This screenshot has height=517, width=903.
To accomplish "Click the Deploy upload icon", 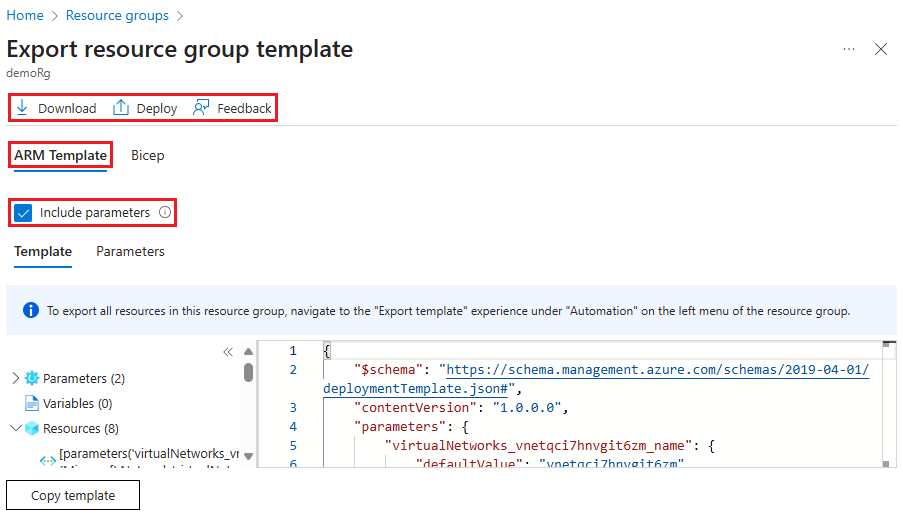I will (x=121, y=108).
